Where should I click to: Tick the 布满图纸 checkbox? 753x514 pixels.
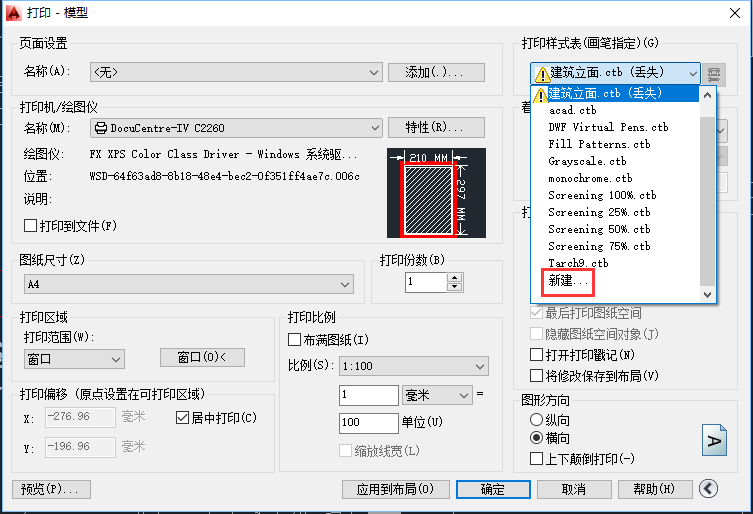tap(294, 340)
